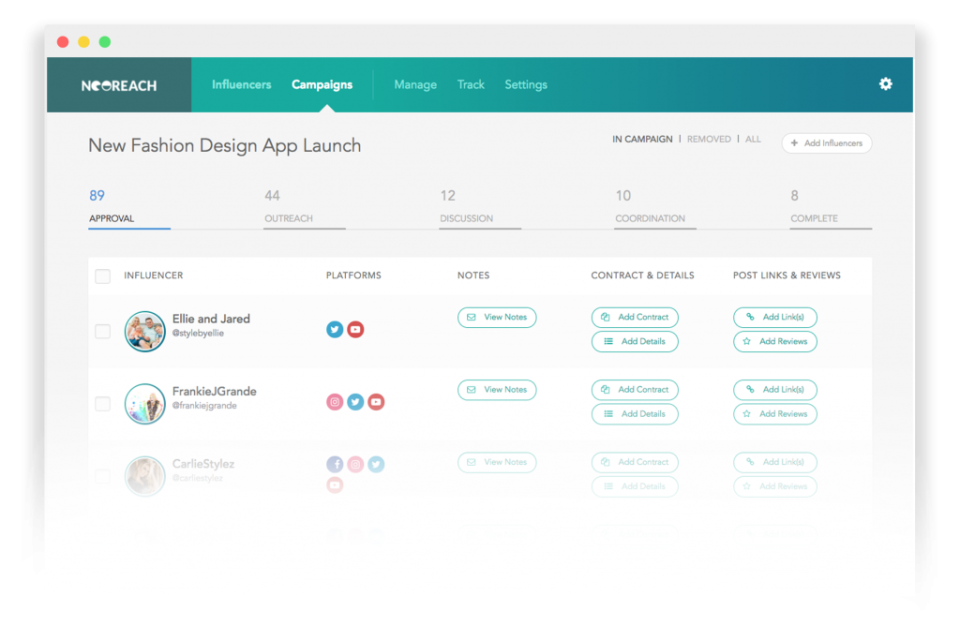
Task: Open the settings gear icon in header
Action: click(x=885, y=84)
